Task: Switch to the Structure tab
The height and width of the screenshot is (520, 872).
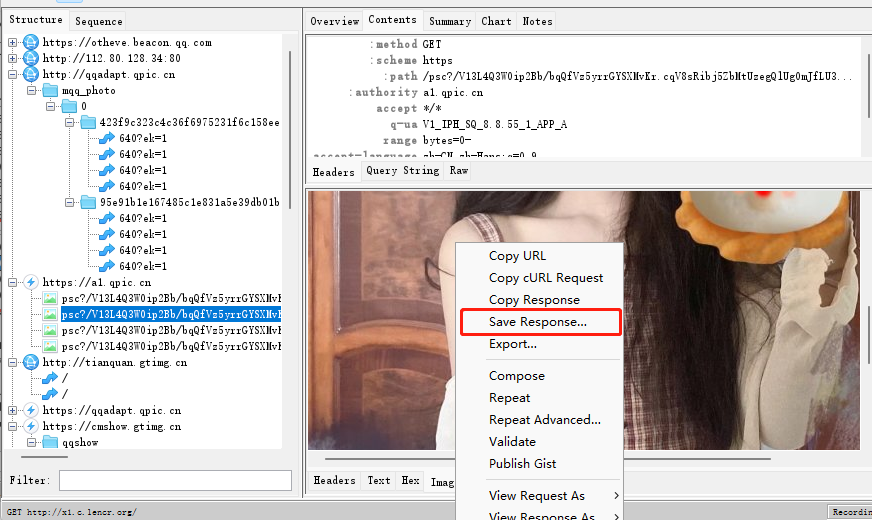Action: tap(36, 20)
